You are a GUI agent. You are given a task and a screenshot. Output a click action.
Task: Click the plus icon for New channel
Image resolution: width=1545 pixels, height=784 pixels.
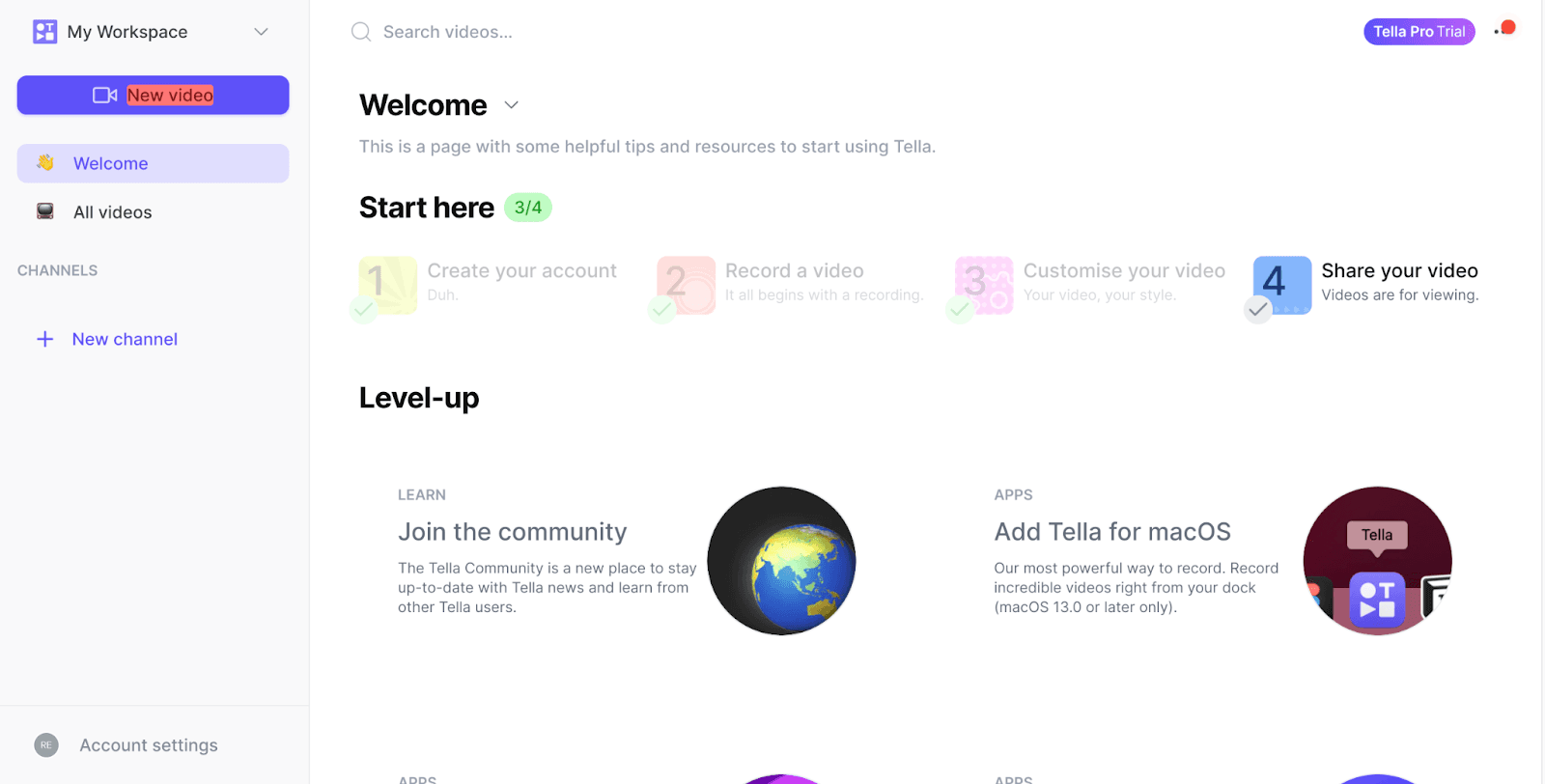(44, 339)
